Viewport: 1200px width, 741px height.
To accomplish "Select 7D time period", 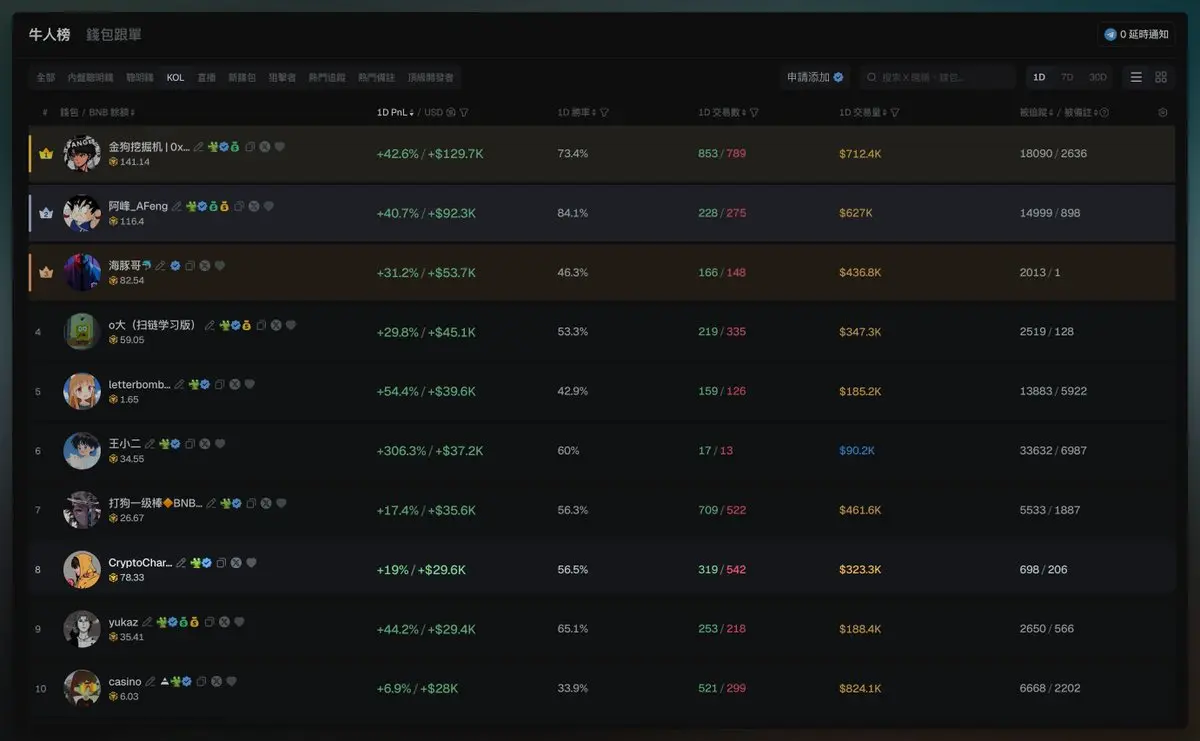I will click(x=1067, y=77).
